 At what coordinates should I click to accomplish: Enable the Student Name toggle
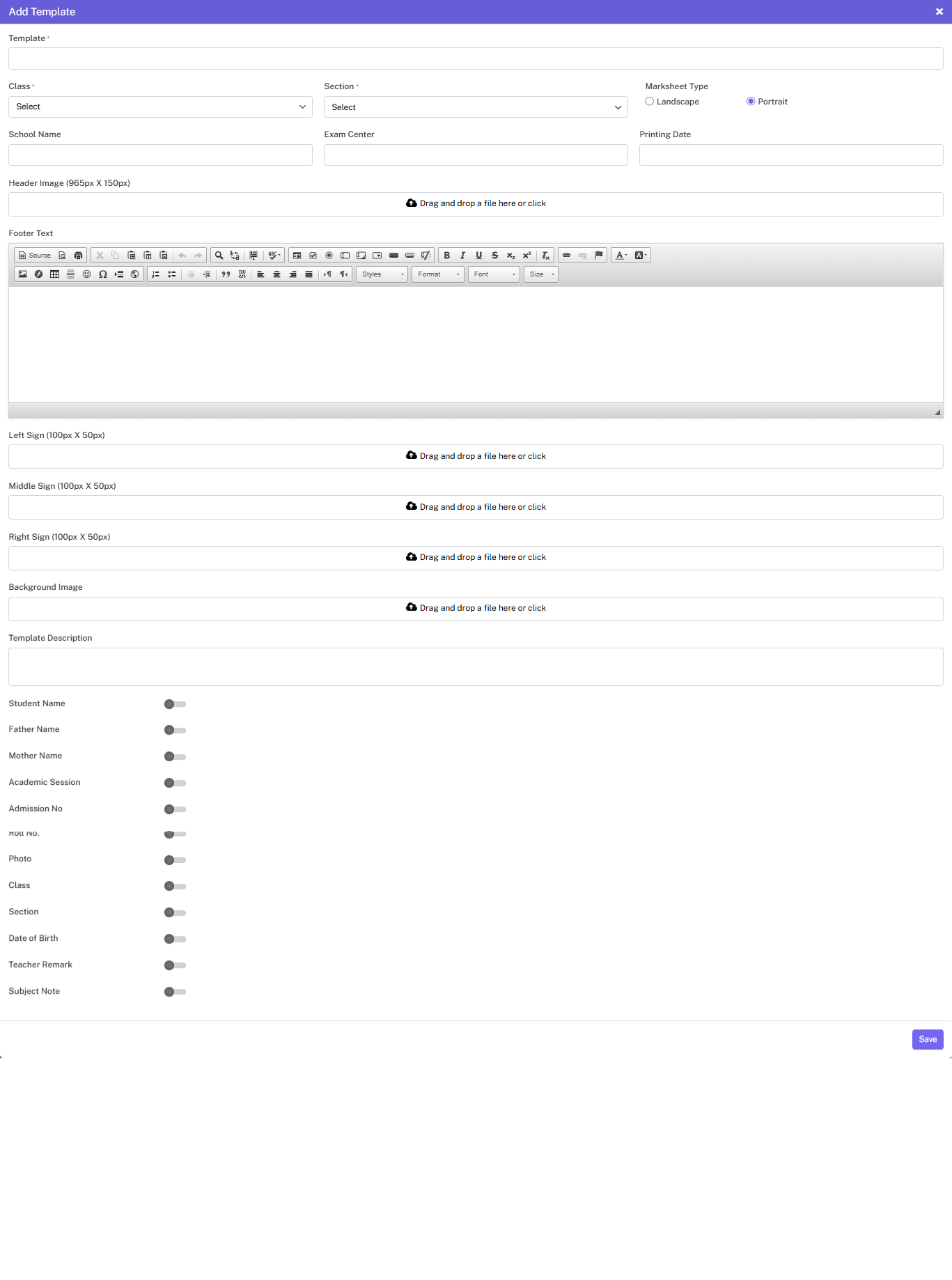pyautogui.click(x=175, y=704)
